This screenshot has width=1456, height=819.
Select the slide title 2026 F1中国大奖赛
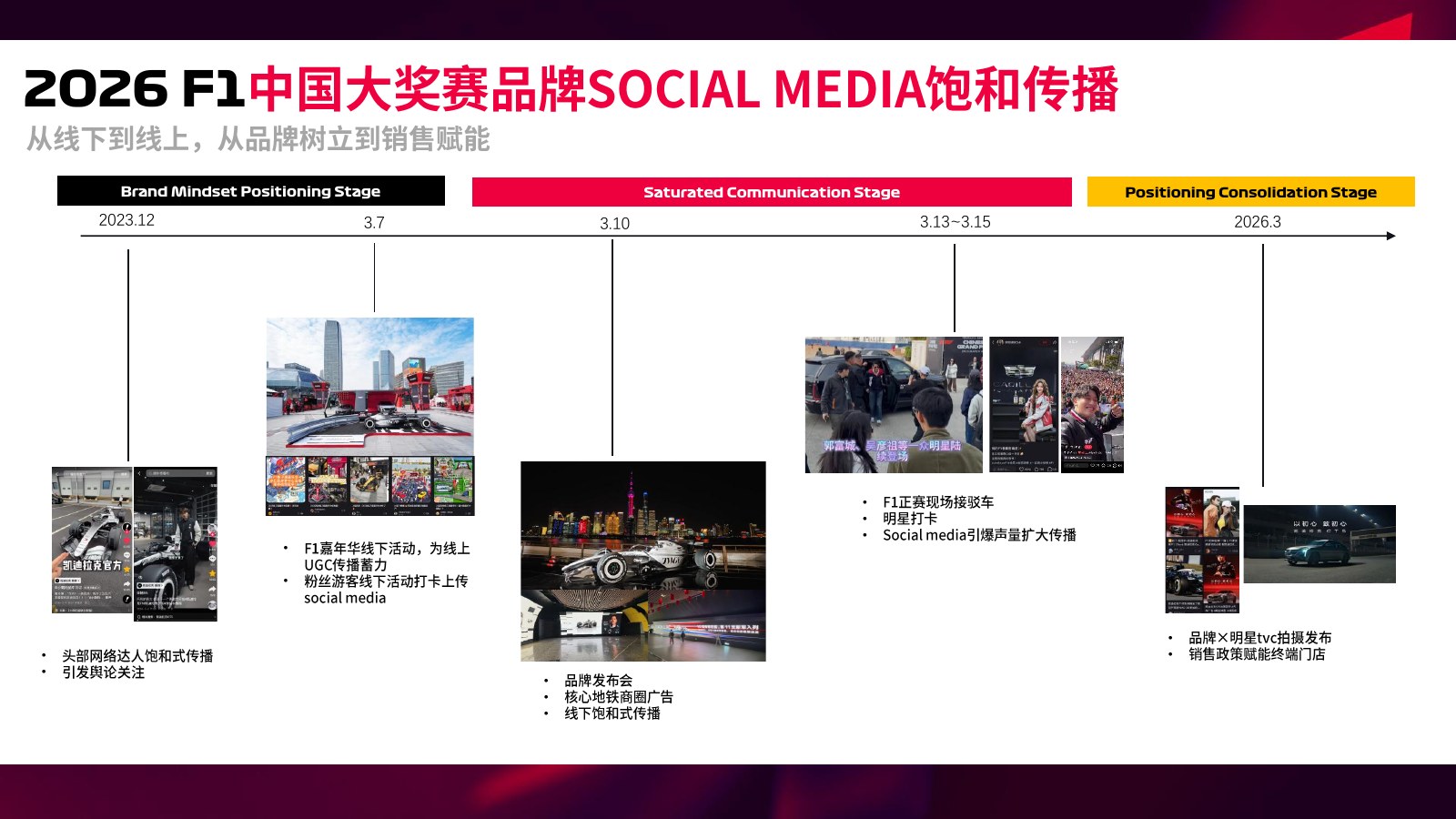(571, 89)
